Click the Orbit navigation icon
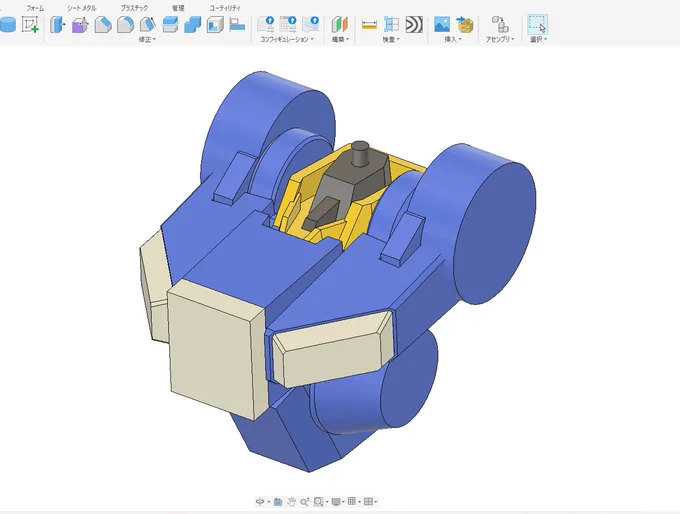This screenshot has width=680, height=514. coord(260,502)
